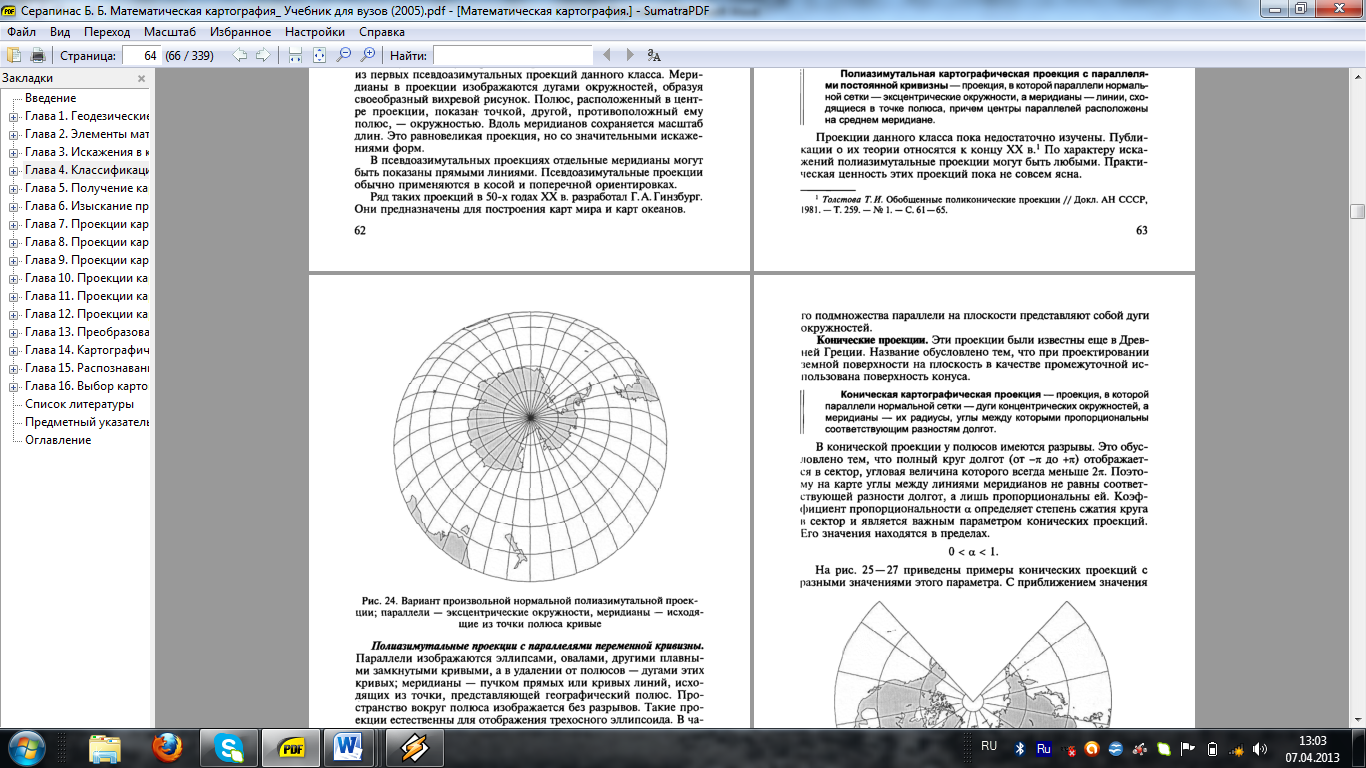Toggle Match Case search icon
Viewport: 1366px width, 768px height.
point(653,55)
